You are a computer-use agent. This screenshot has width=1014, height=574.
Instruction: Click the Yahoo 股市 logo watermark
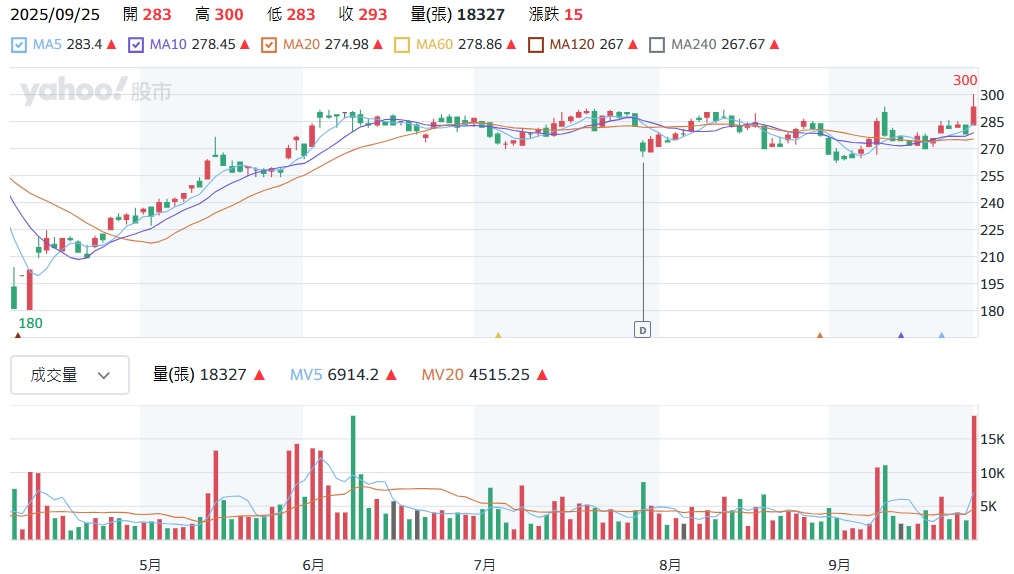click(95, 92)
